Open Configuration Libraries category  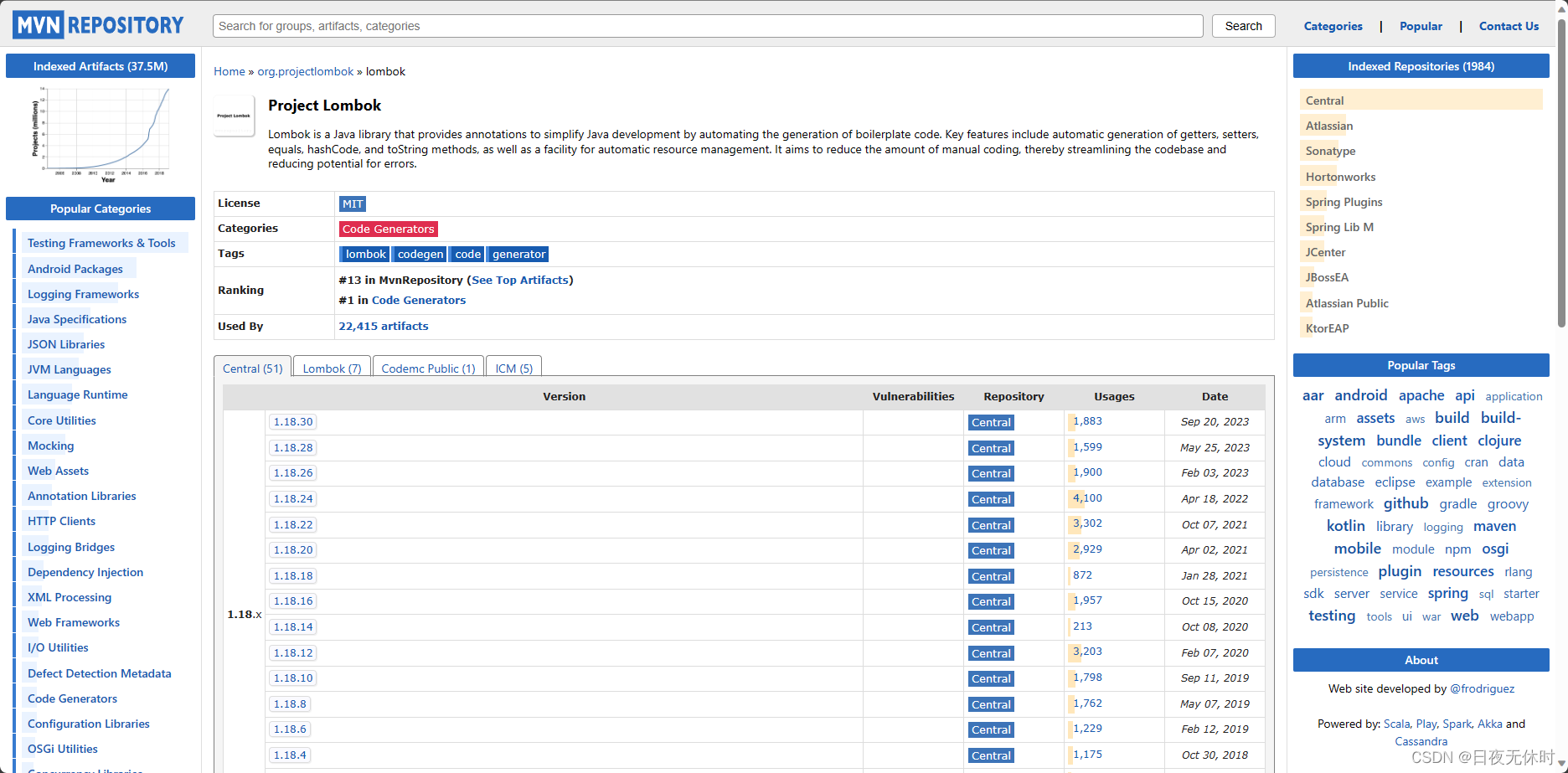(89, 724)
